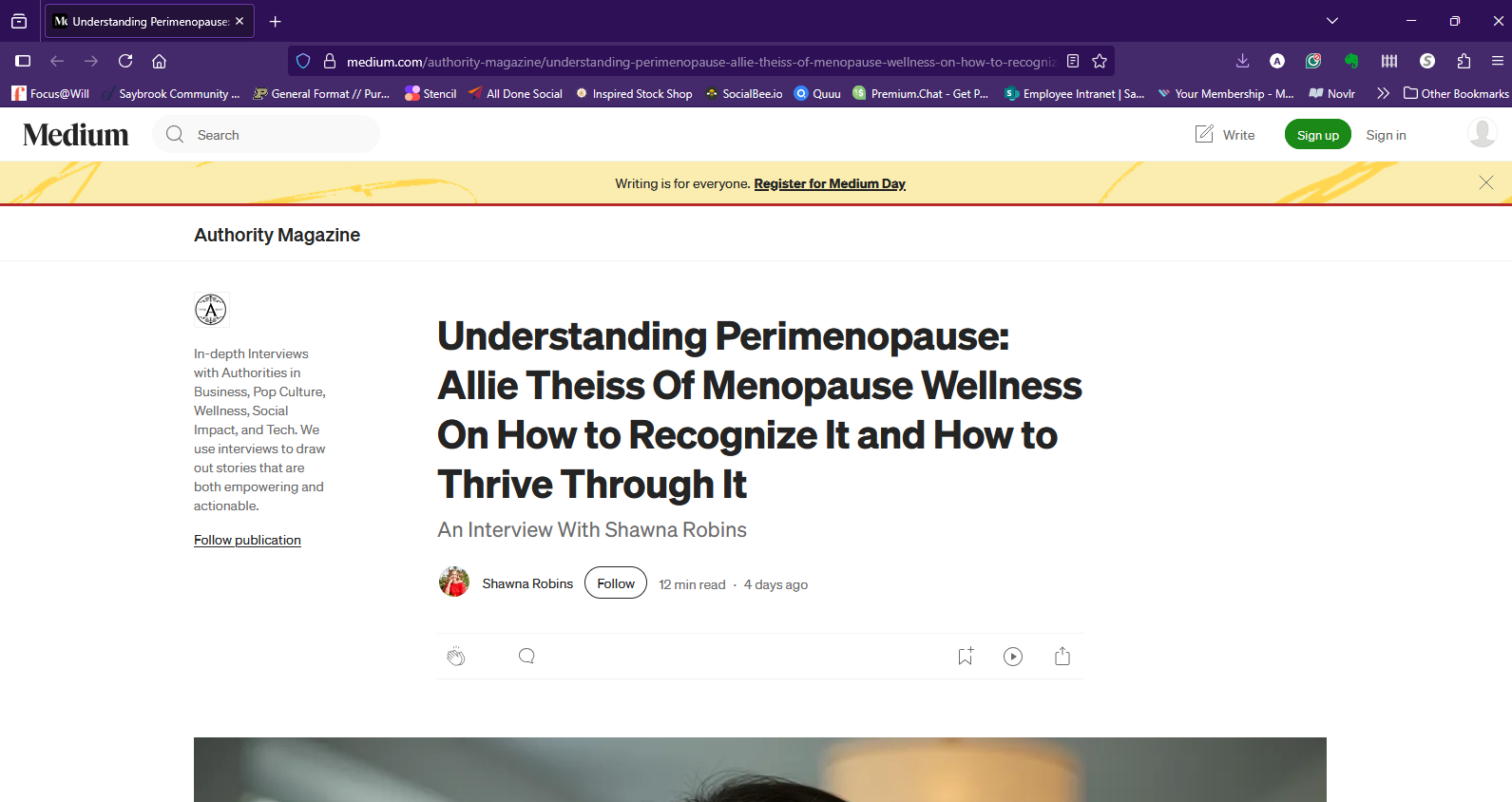Screen dimensions: 1512x802
Task: Select the Understanding Perimenopause browser tab
Action: (149, 21)
